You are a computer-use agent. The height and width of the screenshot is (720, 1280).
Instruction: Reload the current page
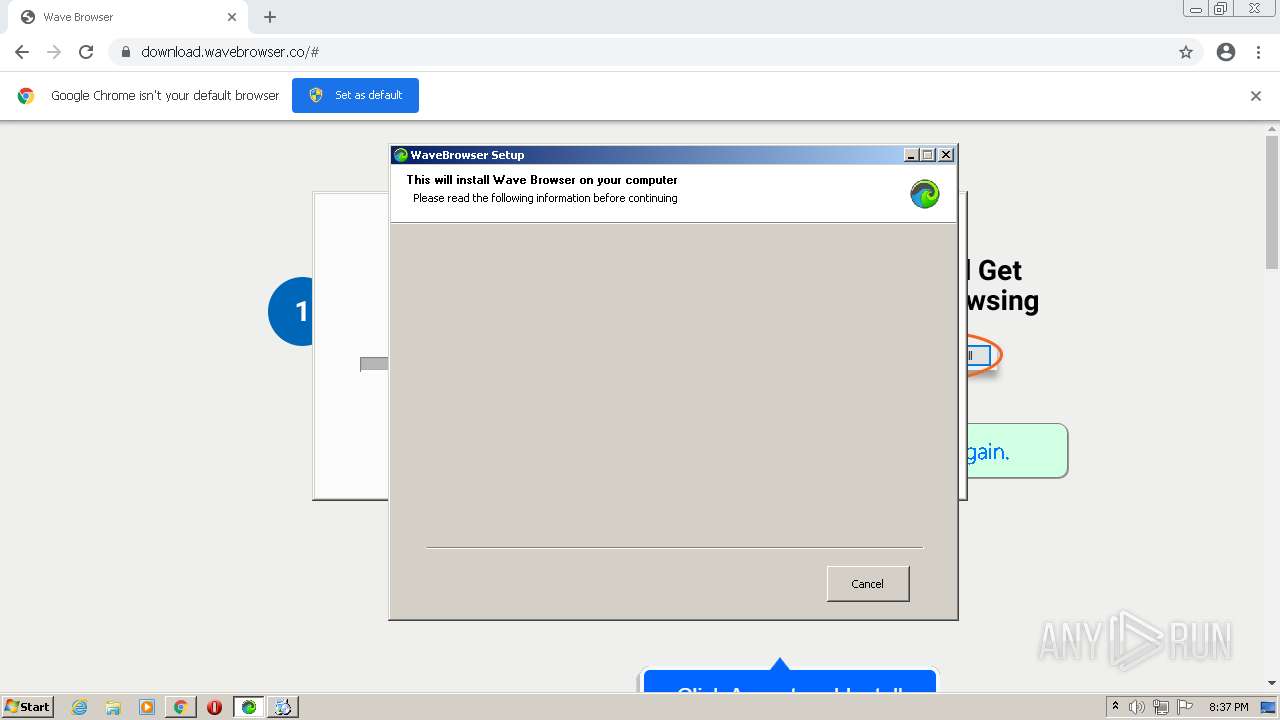86,52
